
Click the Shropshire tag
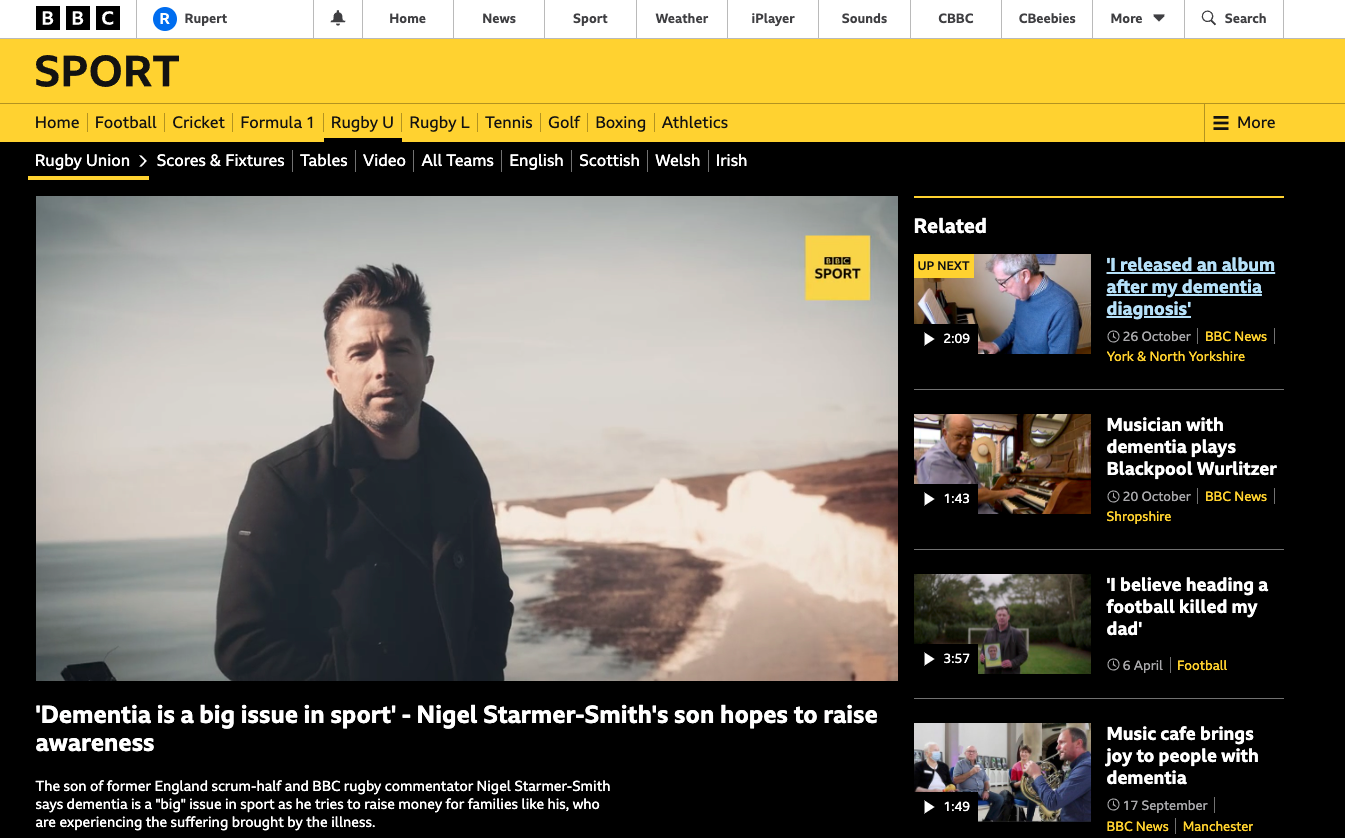pyautogui.click(x=1138, y=517)
